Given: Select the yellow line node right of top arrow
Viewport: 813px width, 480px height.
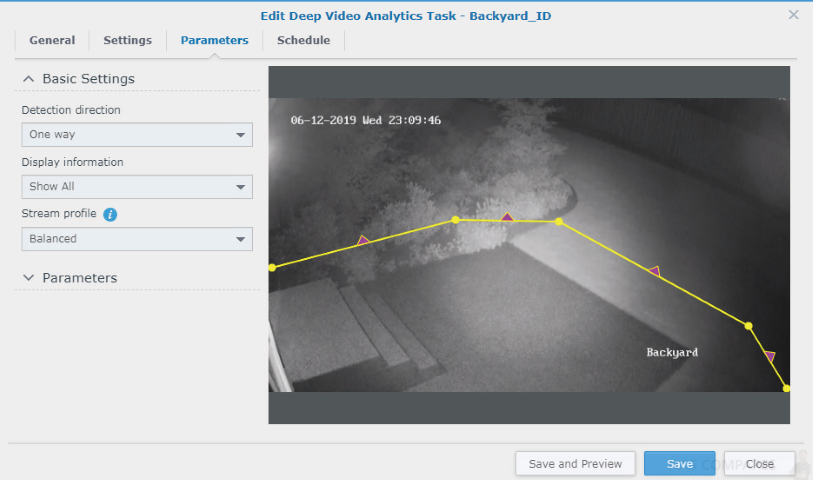Looking at the screenshot, I should [x=558, y=221].
